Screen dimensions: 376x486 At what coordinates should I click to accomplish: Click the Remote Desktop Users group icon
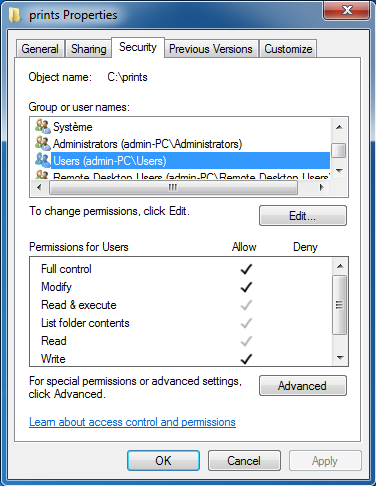[x=43, y=174]
